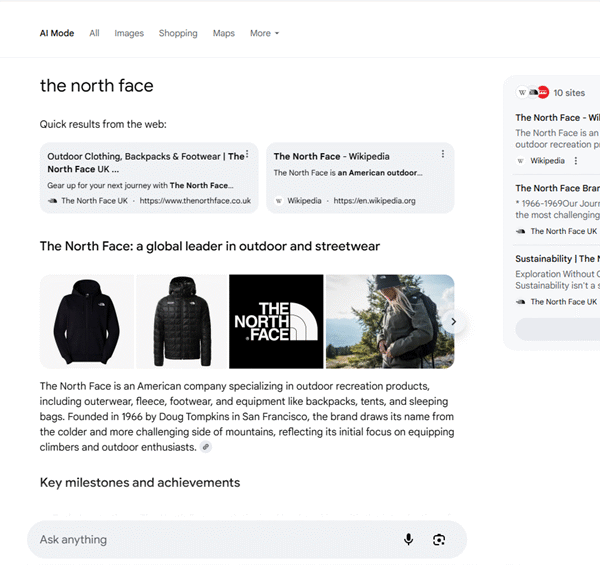This screenshot has width=600, height=565.
Task: Open options menu for The North Face UK card
Action: click(x=247, y=154)
